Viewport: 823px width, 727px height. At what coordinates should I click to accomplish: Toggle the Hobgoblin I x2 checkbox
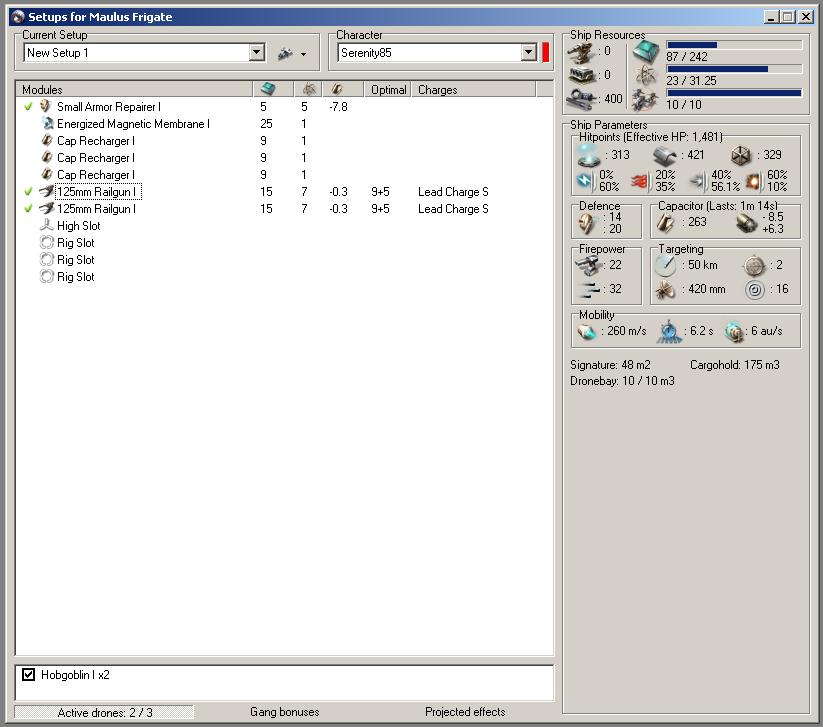(x=28, y=675)
